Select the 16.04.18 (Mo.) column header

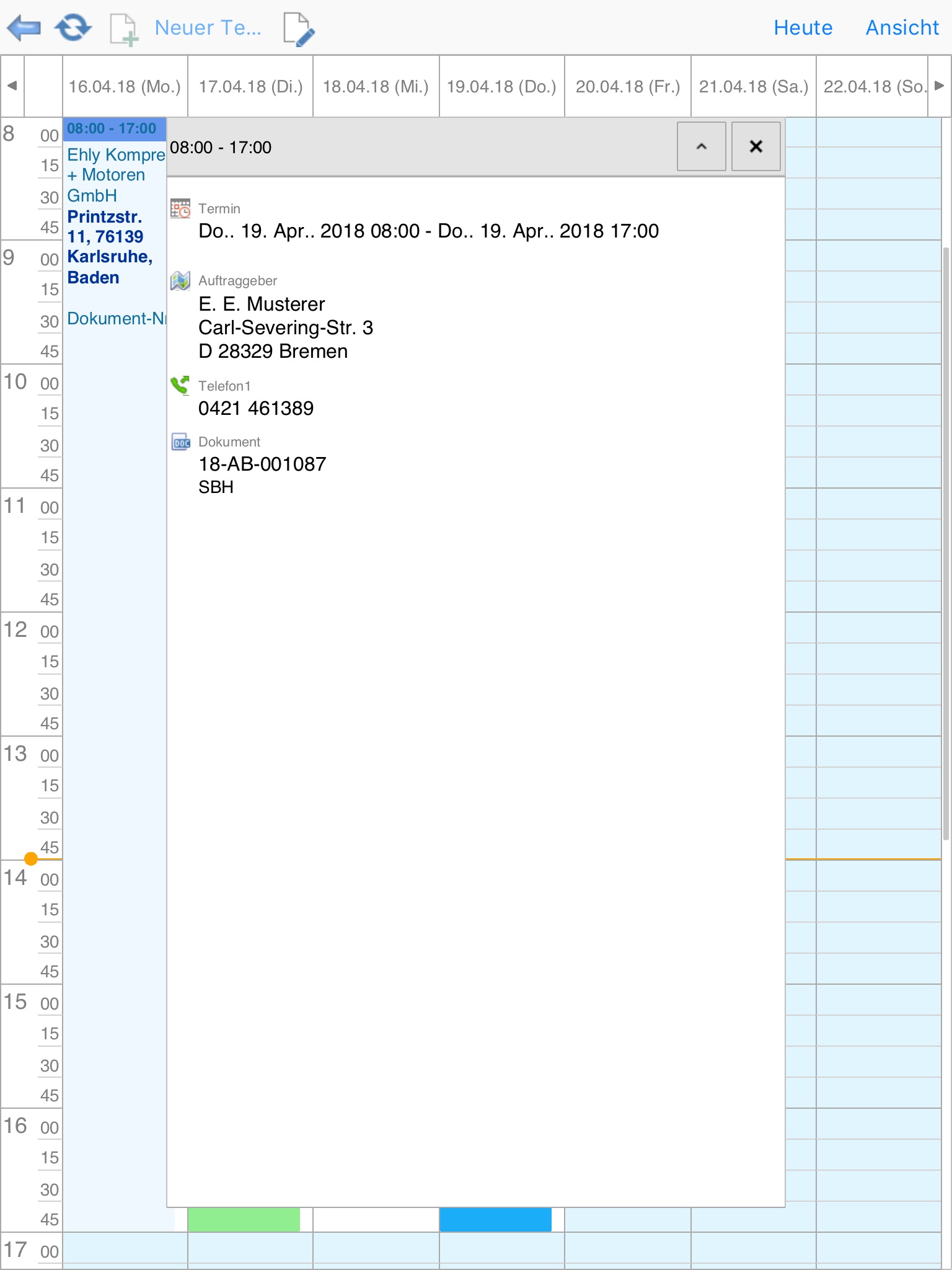(x=125, y=86)
